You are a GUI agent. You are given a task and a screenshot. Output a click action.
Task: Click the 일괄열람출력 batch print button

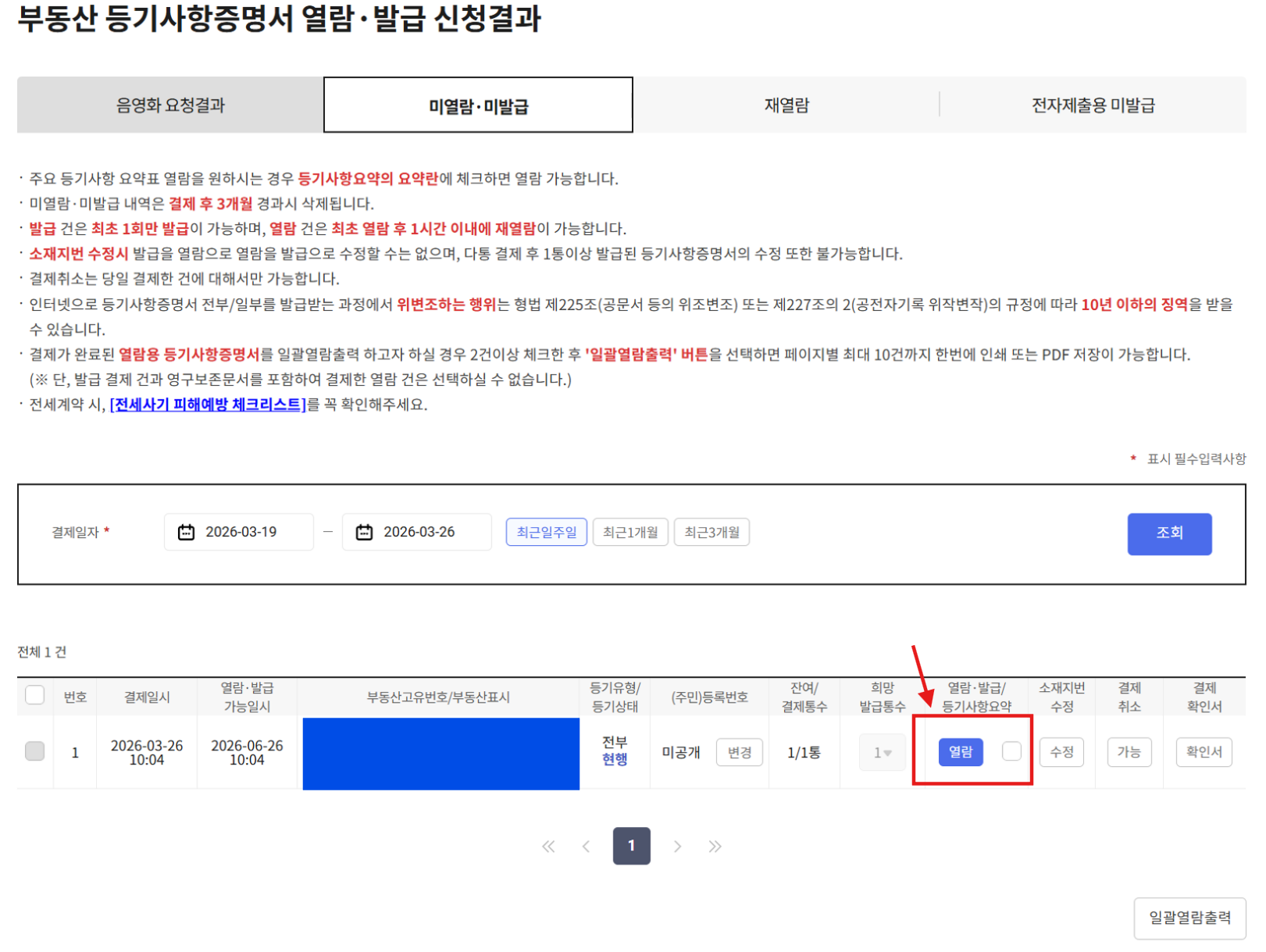click(1190, 918)
